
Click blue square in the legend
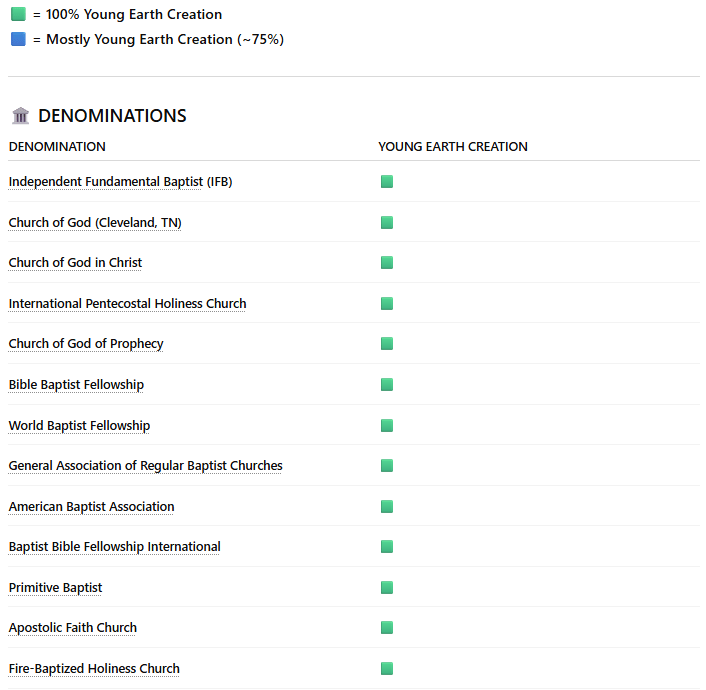pos(18,39)
